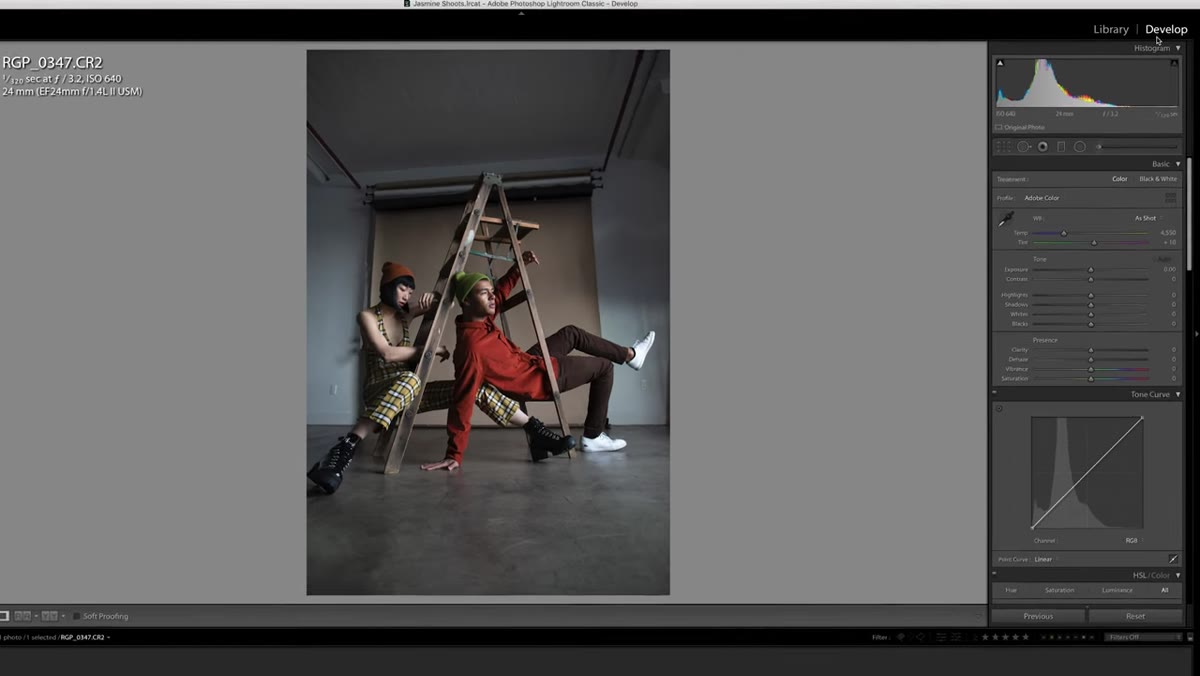The image size is (1200, 676).
Task: Switch to the Library module
Action: (1111, 29)
